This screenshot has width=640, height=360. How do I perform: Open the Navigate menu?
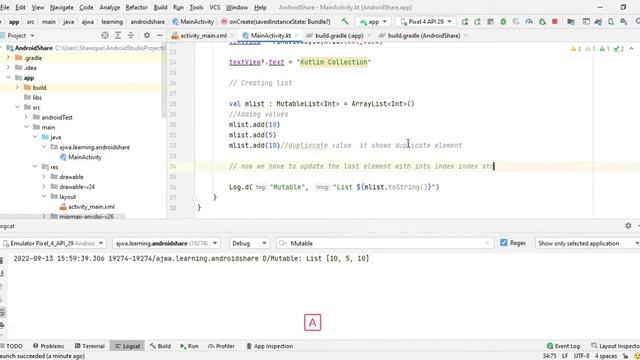pyautogui.click(x=62, y=7)
